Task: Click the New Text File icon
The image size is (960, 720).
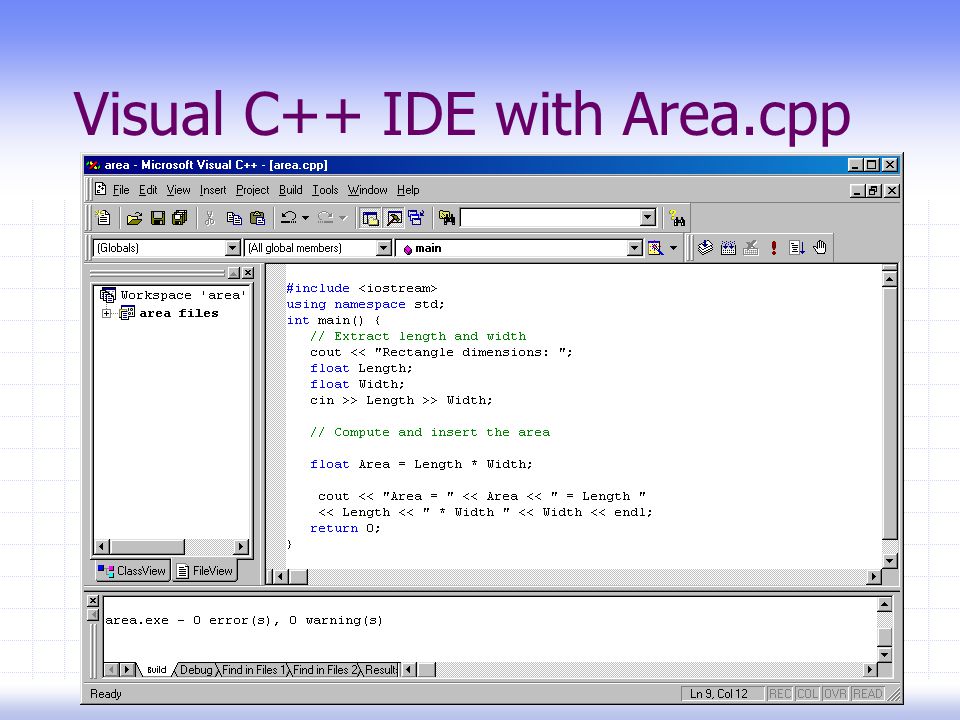Action: 103,218
